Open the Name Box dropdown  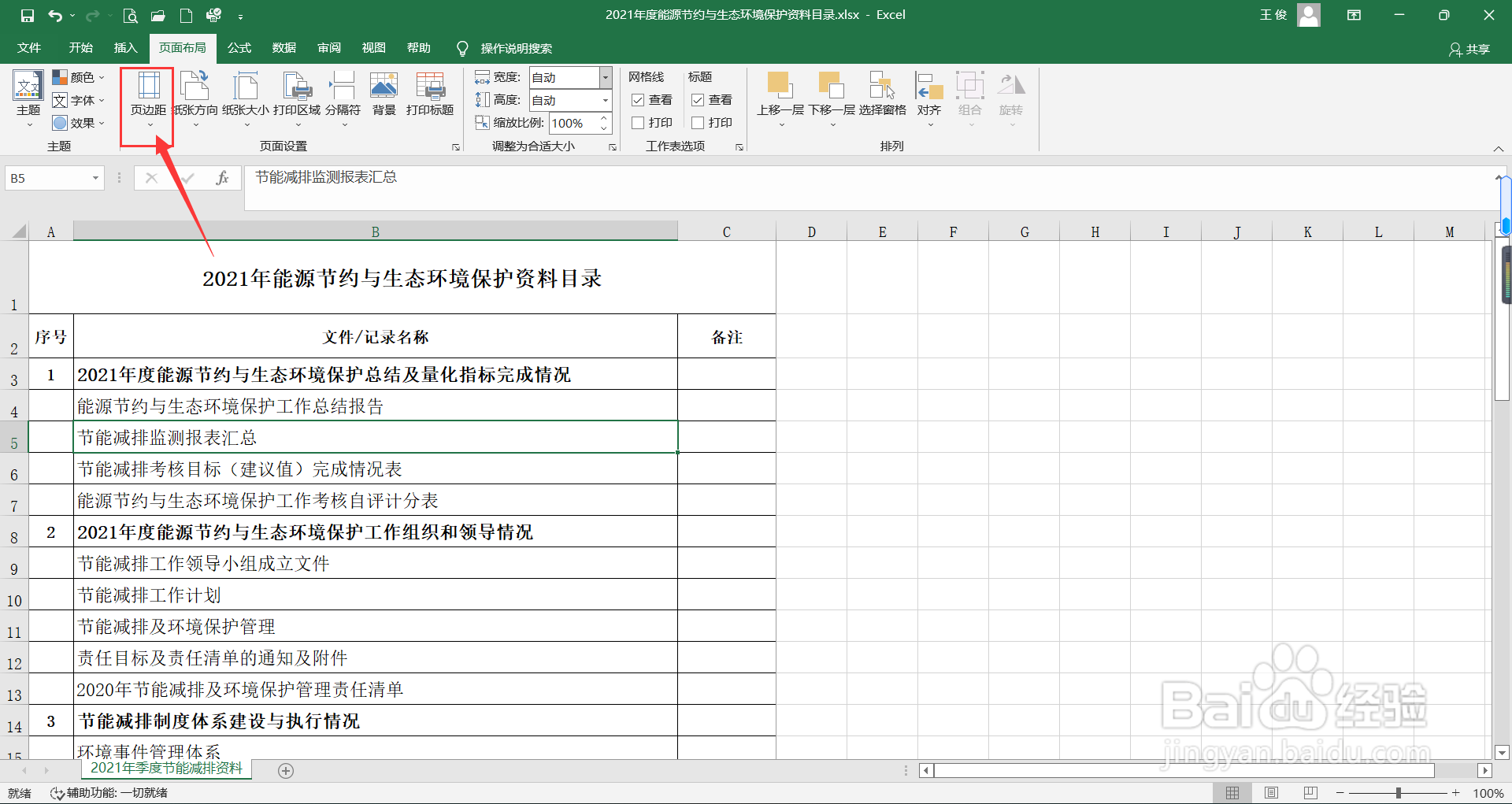(x=96, y=178)
